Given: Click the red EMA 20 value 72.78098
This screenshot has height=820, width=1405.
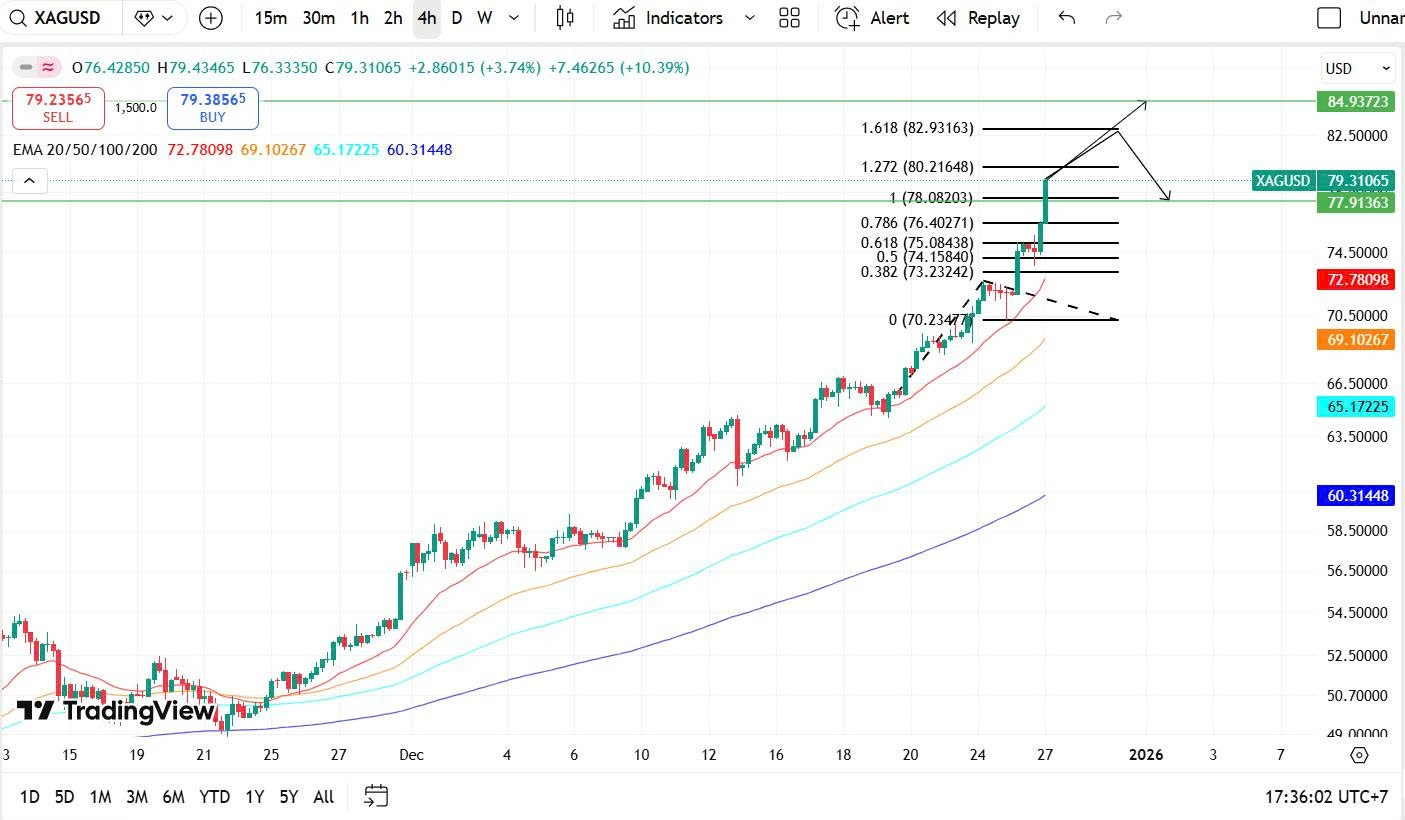Looking at the screenshot, I should click(x=200, y=150).
